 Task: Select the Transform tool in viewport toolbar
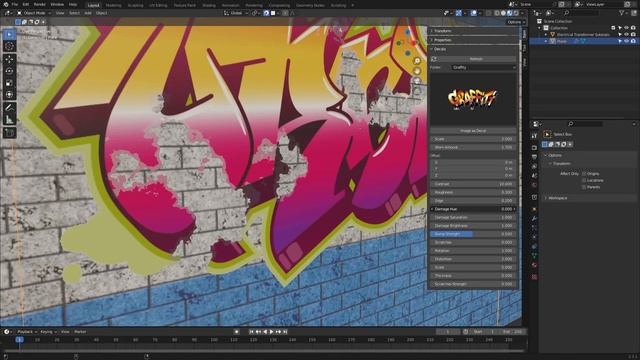click(x=9, y=95)
